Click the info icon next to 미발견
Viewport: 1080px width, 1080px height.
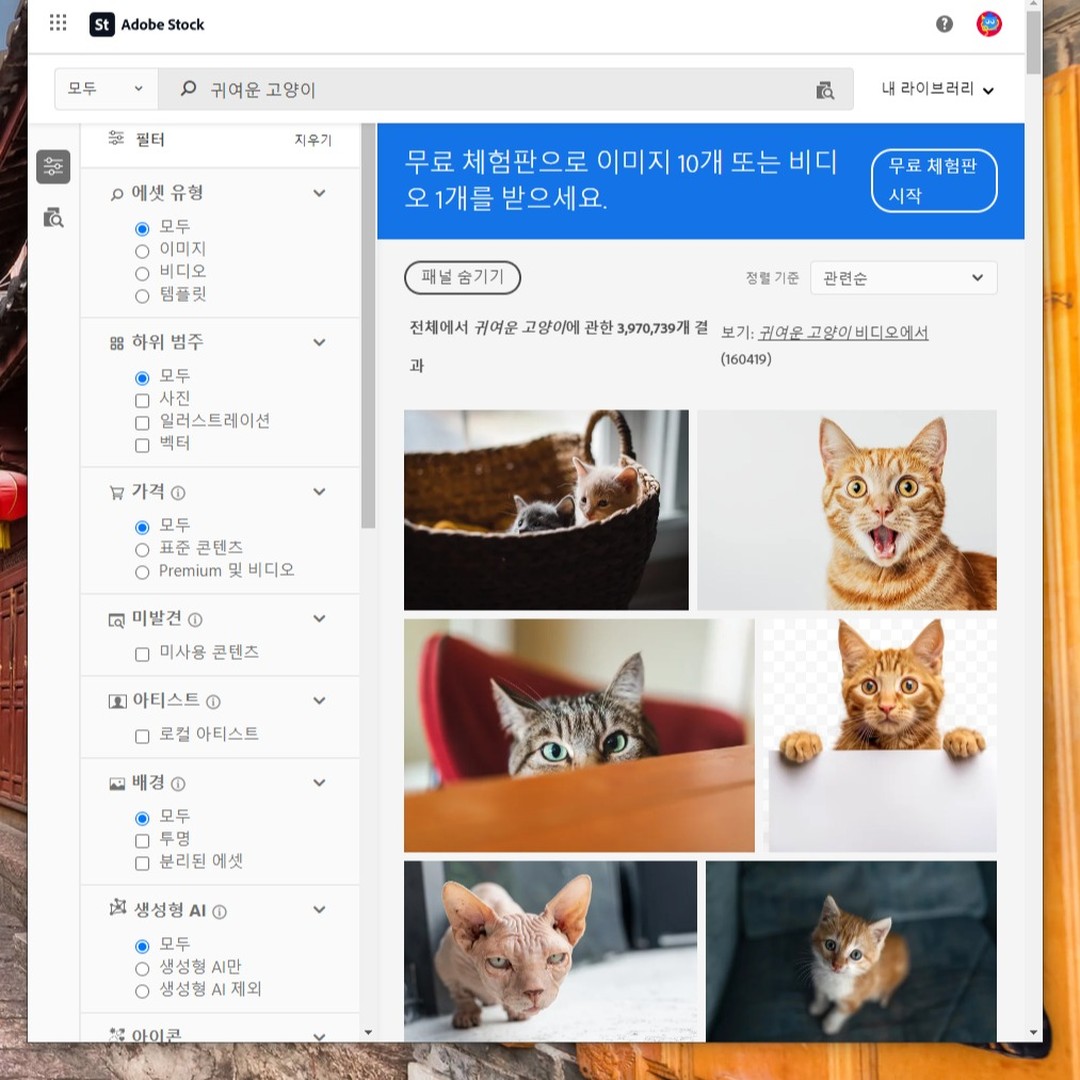pos(195,619)
